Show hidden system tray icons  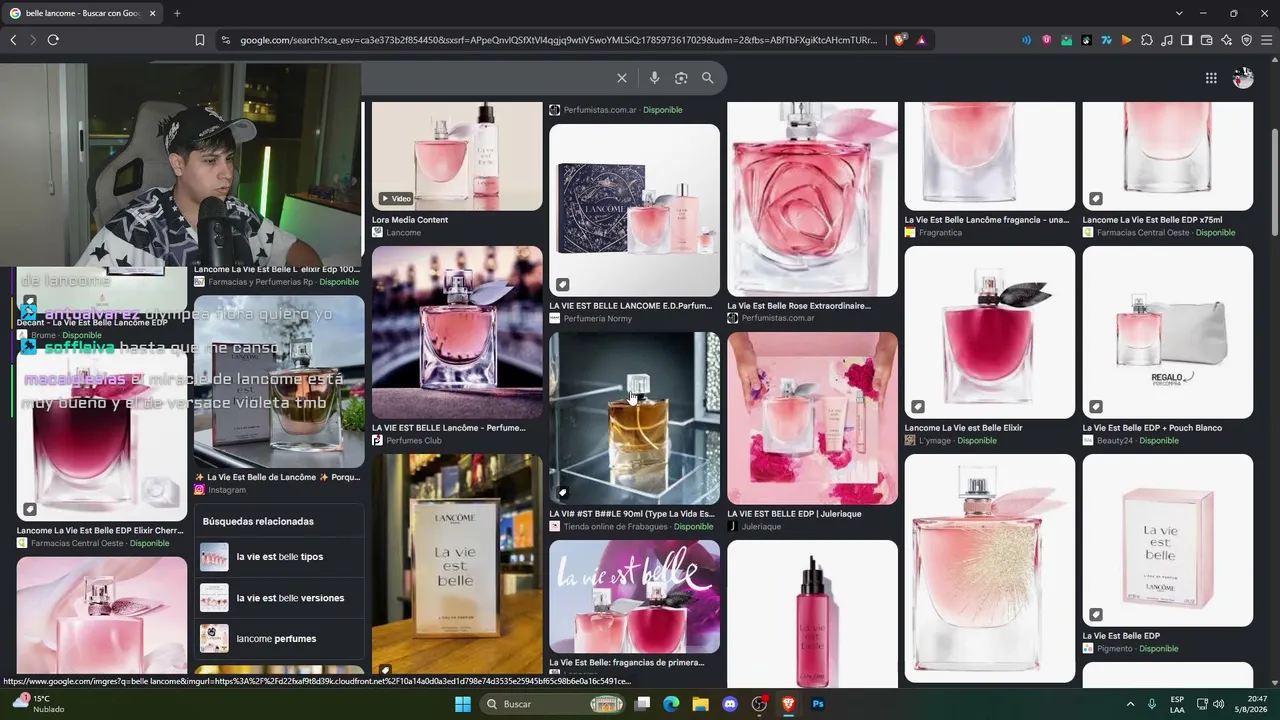coord(1130,704)
